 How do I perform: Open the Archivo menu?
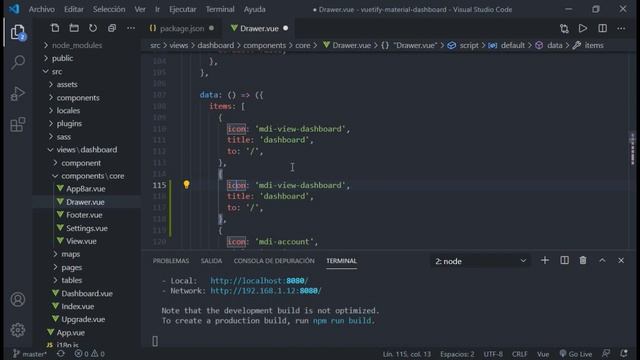pyautogui.click(x=42, y=9)
